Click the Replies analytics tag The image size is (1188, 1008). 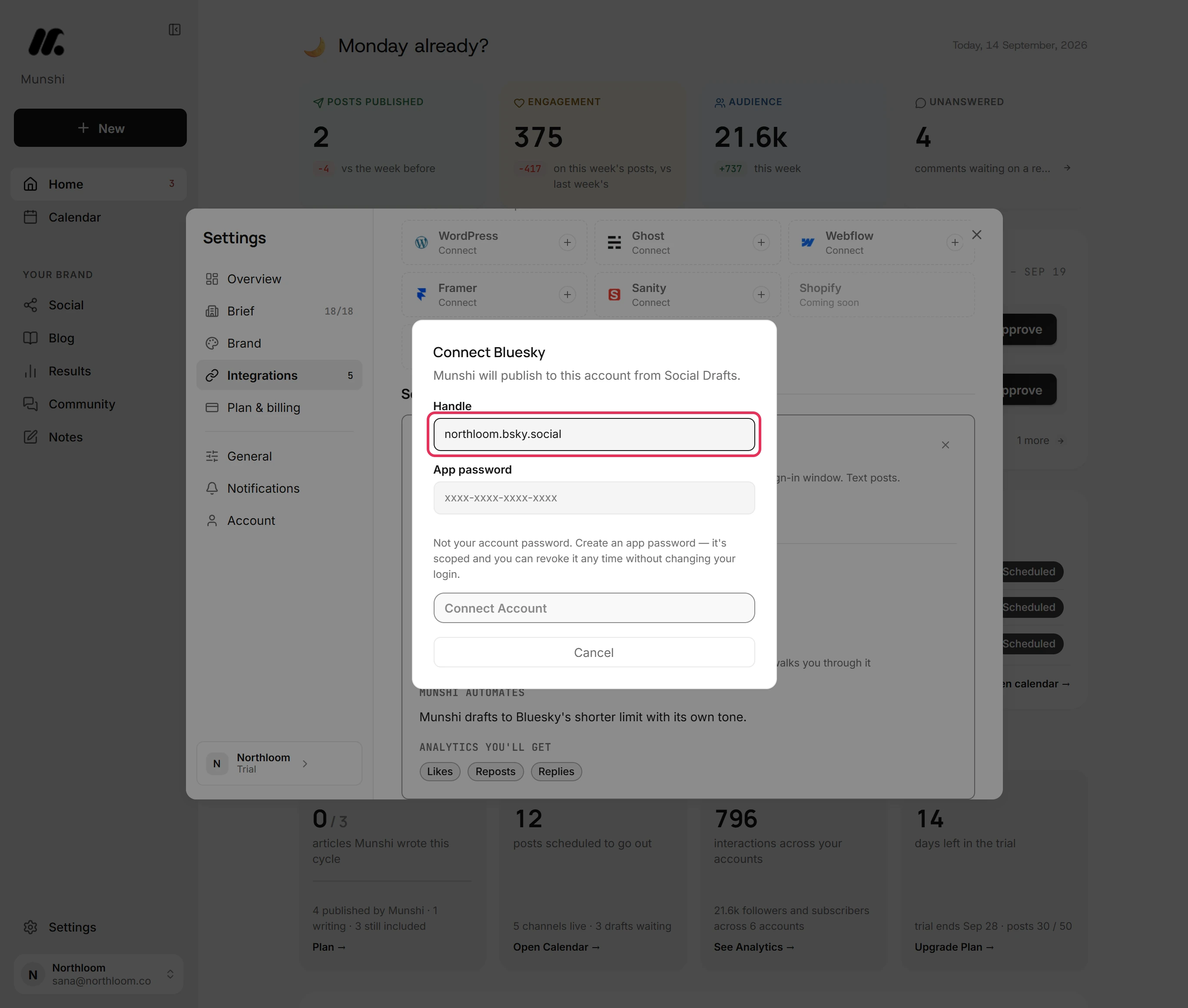click(557, 772)
